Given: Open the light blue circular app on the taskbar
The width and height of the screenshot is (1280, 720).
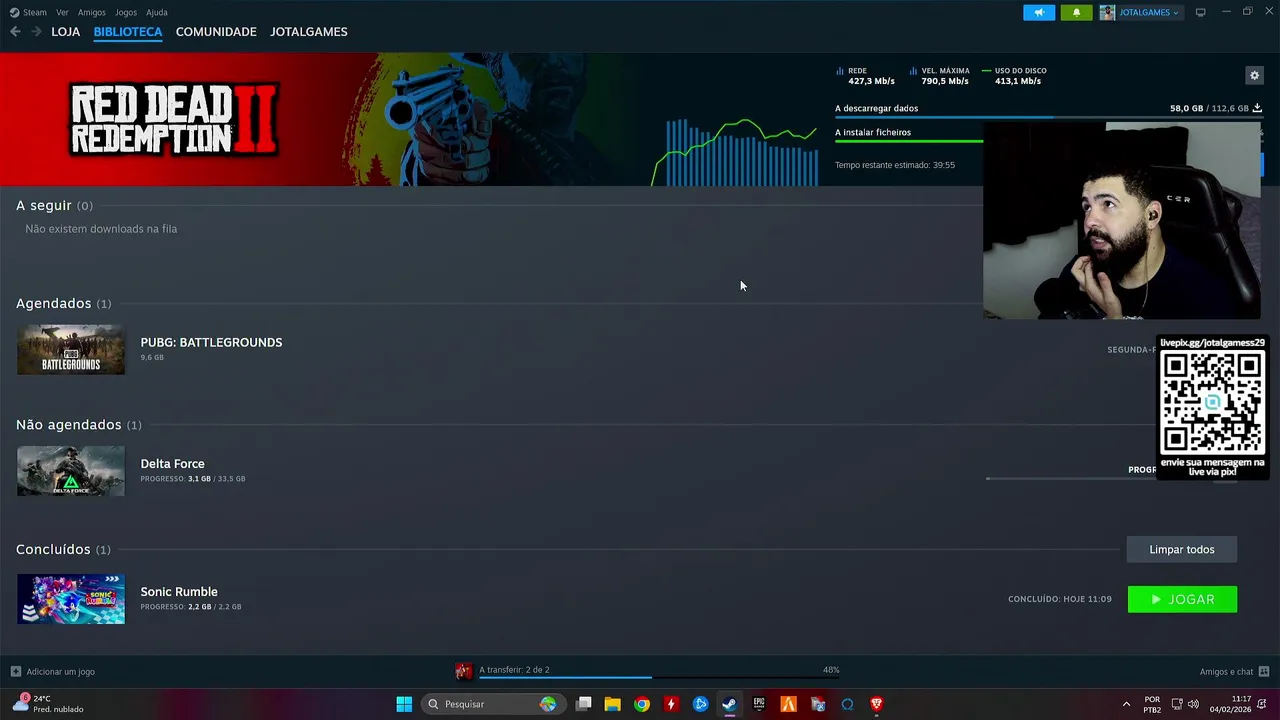Looking at the screenshot, I should pyautogui.click(x=847, y=704).
